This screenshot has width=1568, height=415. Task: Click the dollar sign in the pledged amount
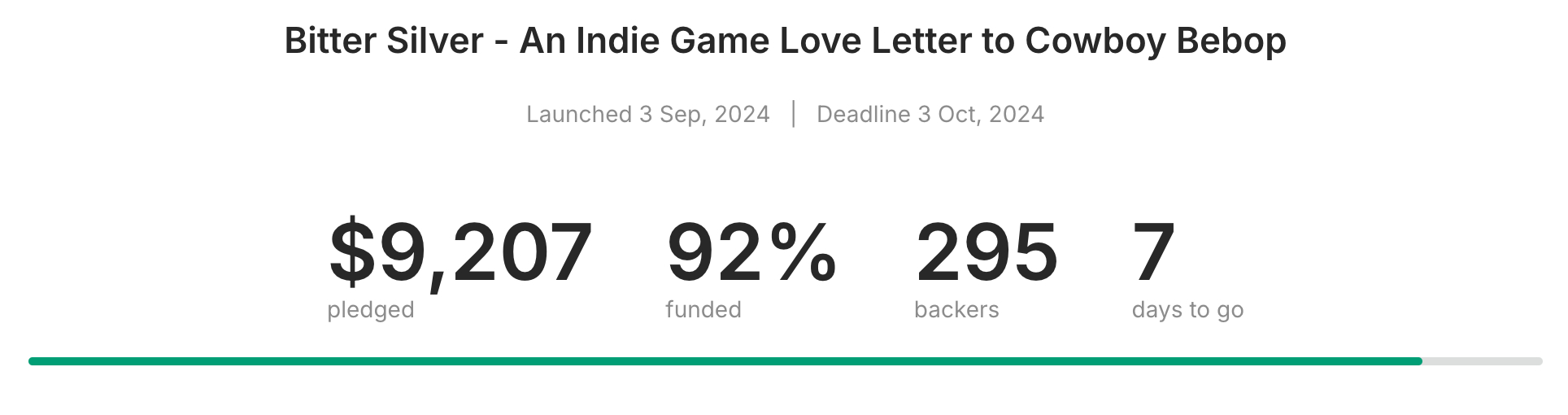(x=351, y=253)
